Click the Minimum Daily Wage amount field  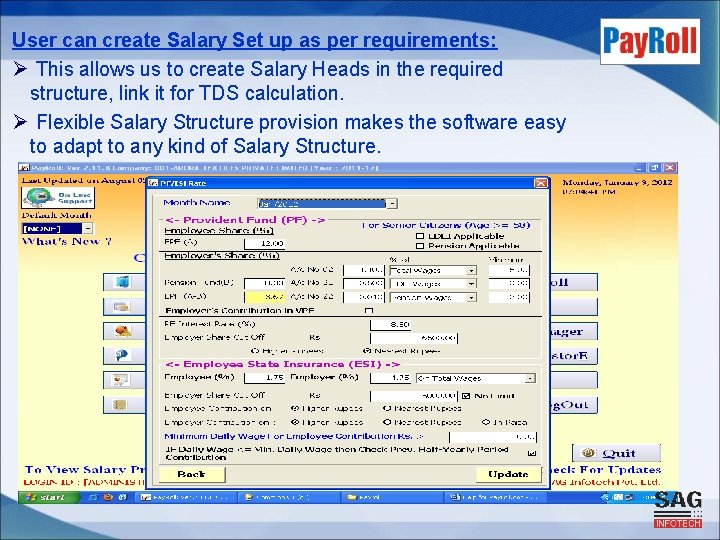point(493,437)
